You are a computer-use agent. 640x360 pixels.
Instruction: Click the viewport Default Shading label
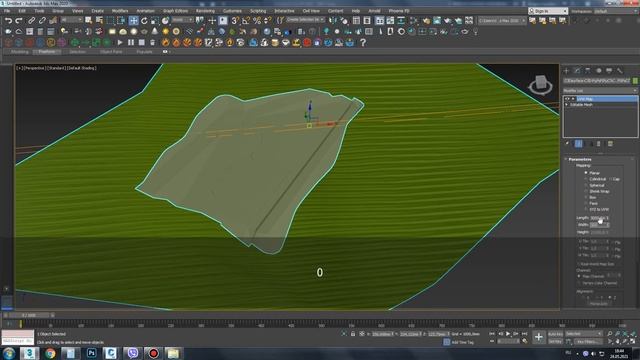(82, 68)
